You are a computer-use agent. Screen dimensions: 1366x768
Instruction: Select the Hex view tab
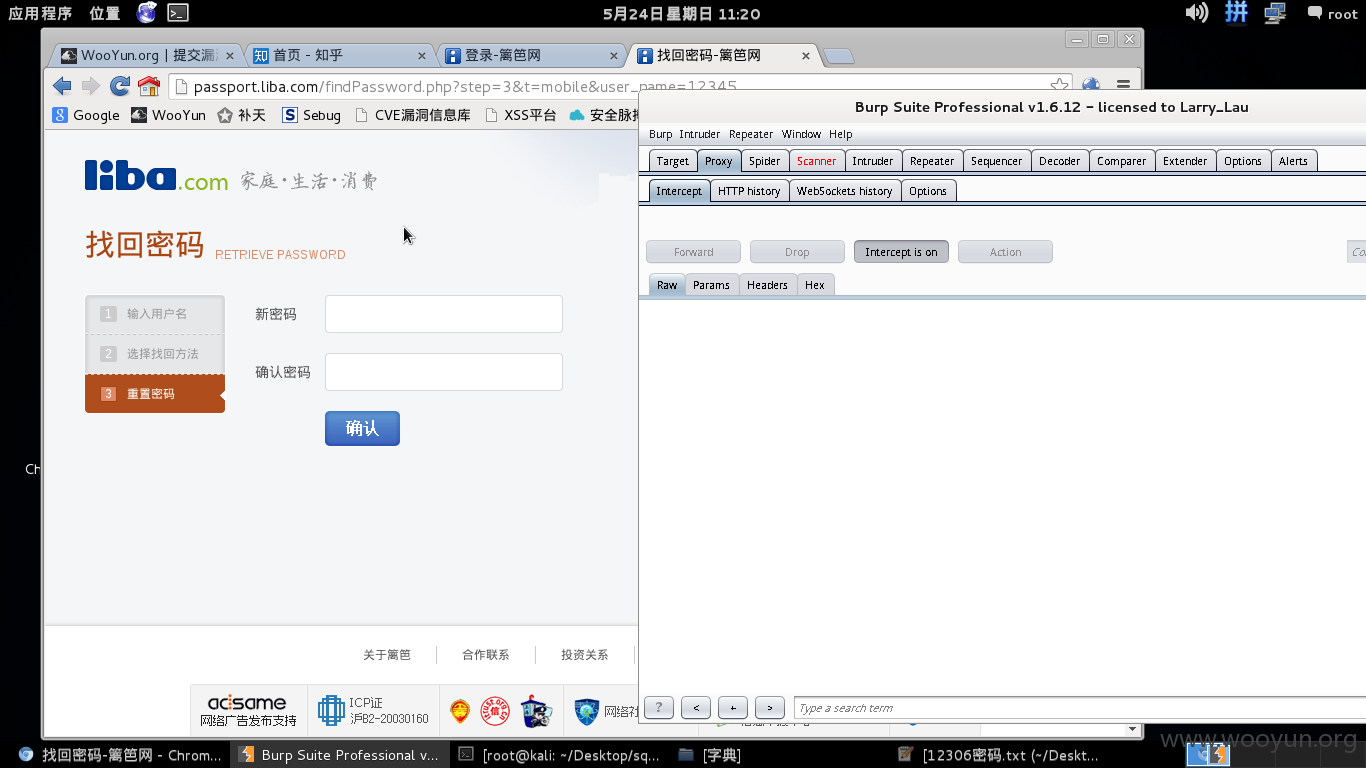click(x=815, y=285)
